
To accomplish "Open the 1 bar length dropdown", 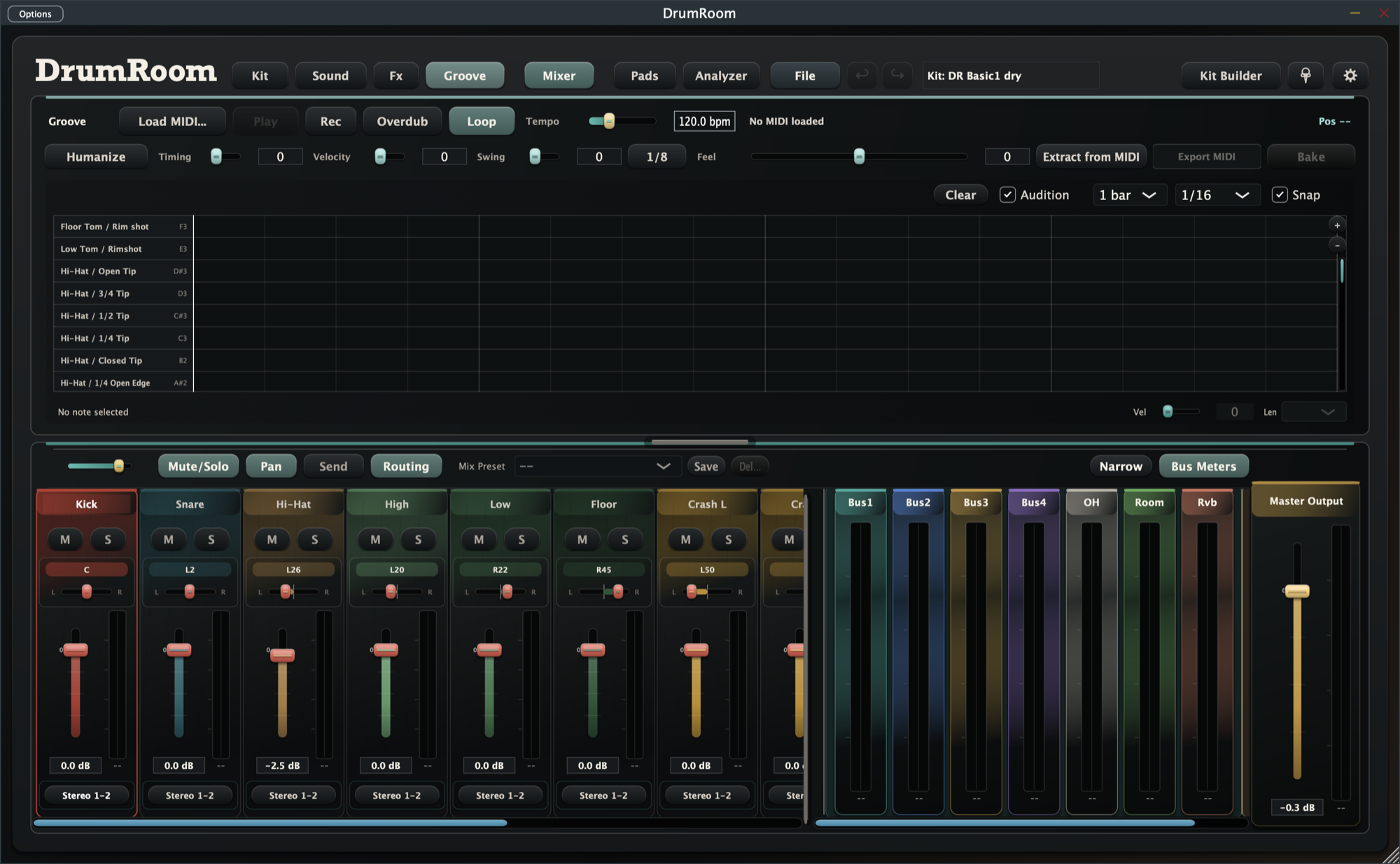I will click(x=1128, y=195).
